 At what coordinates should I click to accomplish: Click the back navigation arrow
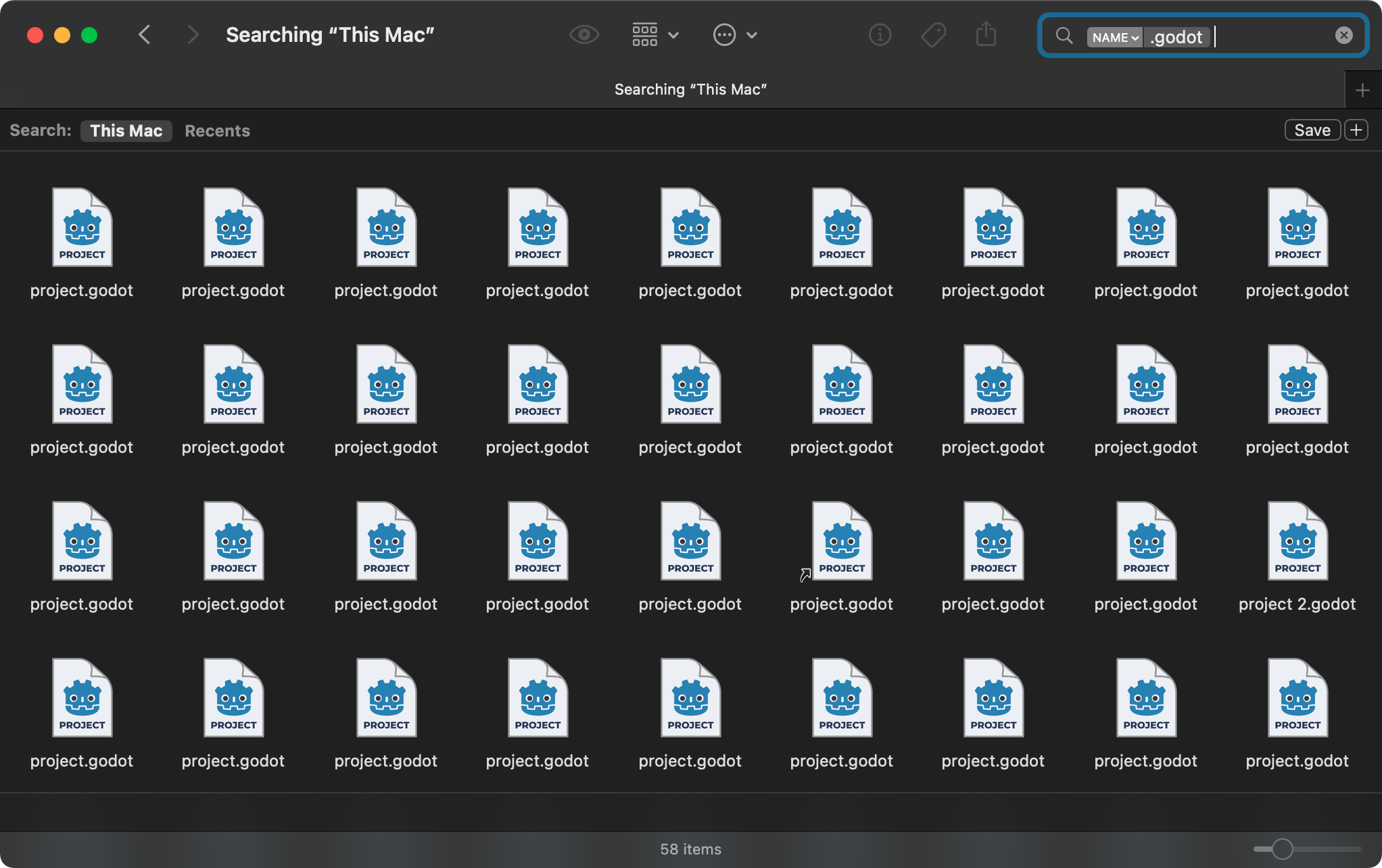click(144, 34)
